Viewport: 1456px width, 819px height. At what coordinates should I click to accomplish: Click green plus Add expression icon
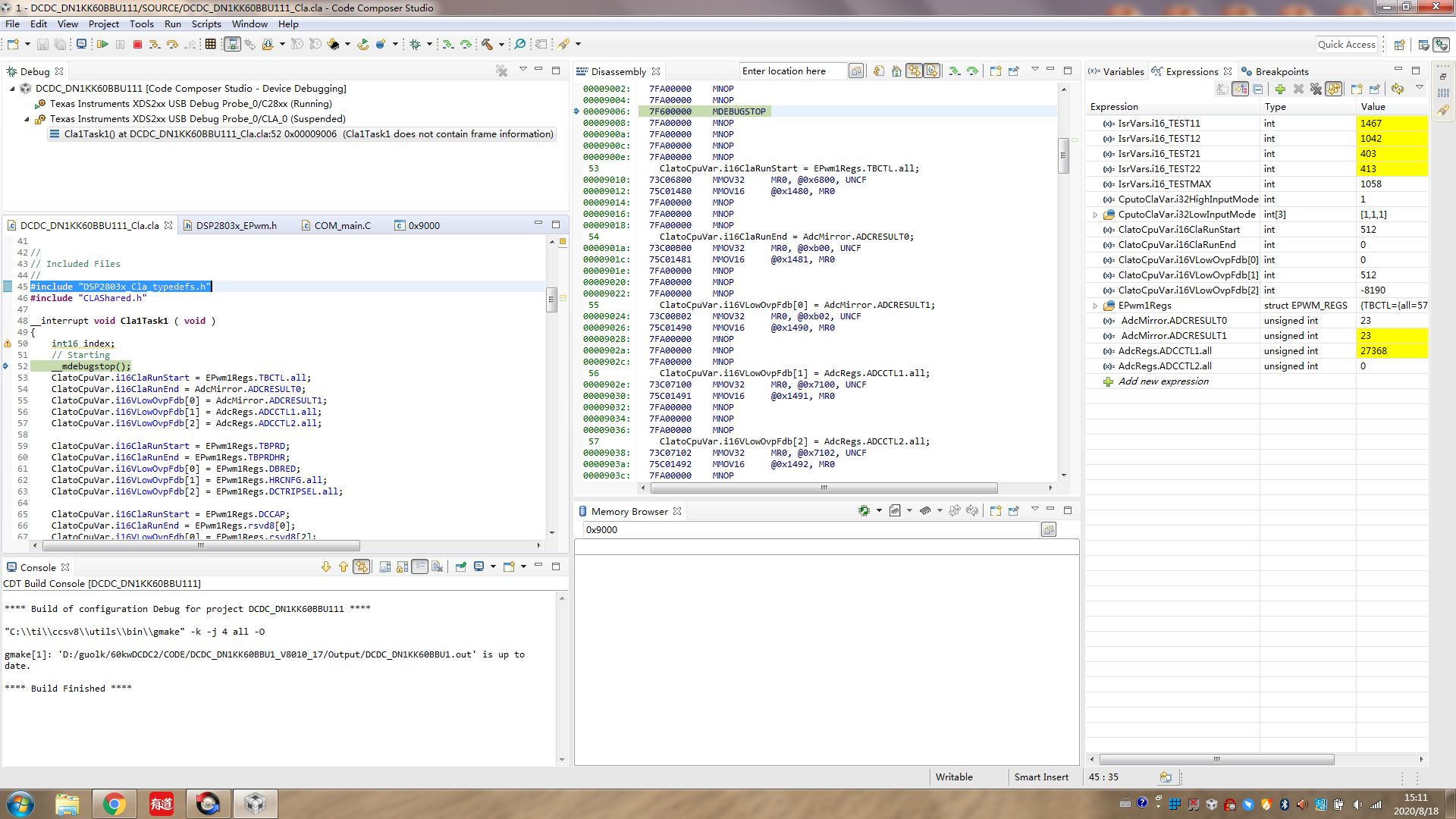[x=1280, y=89]
